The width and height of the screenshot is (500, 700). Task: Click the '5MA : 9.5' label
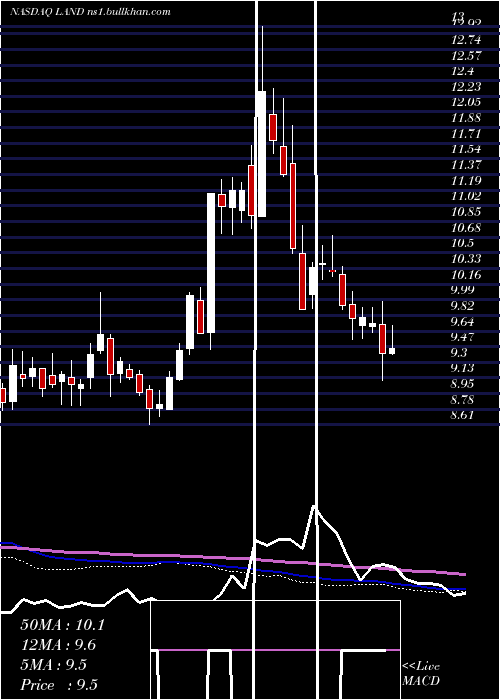[54, 665]
